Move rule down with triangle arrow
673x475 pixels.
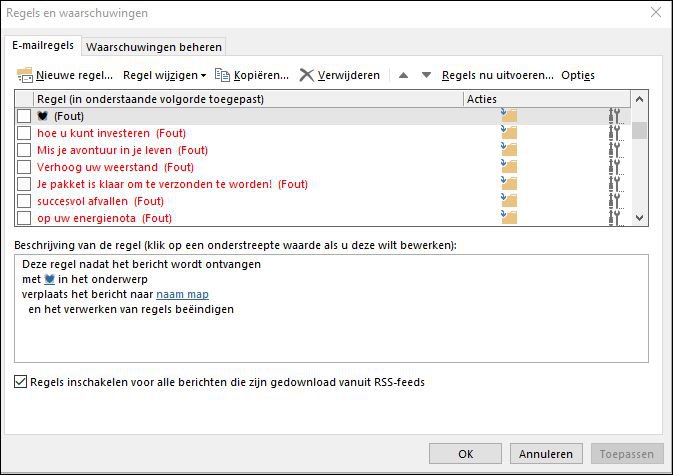(426, 75)
